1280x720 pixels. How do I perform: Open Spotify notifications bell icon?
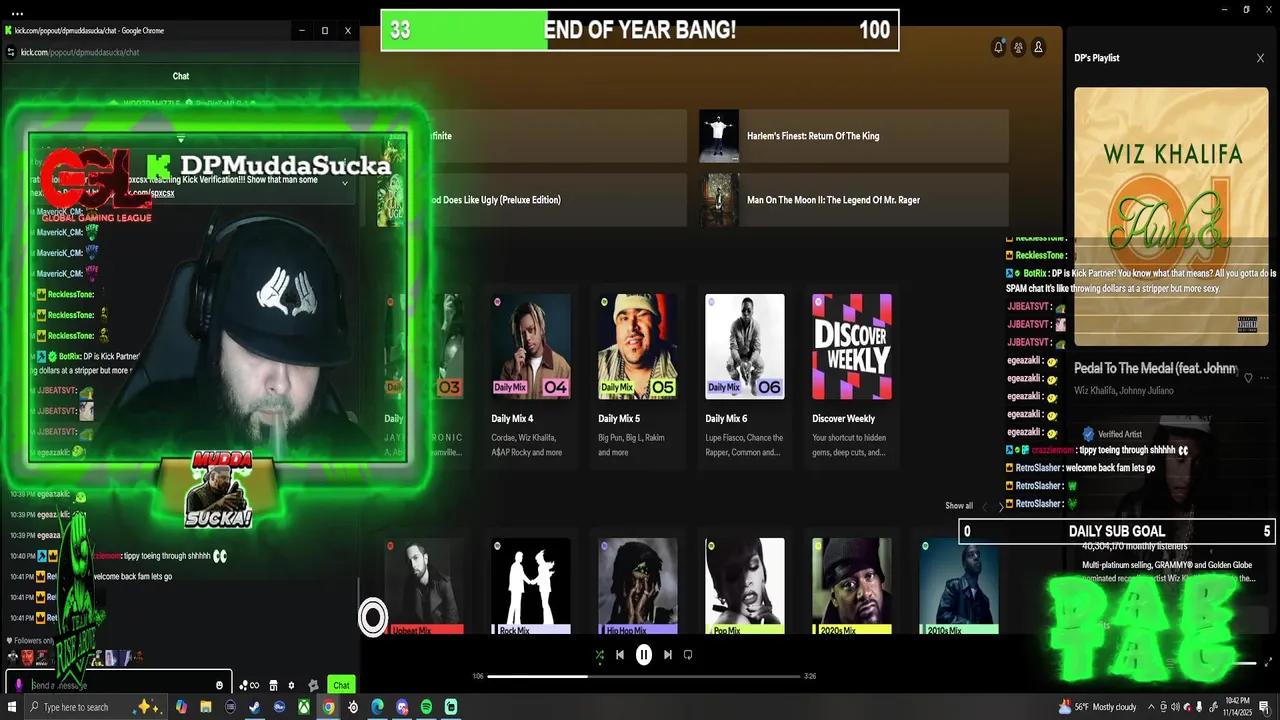[998, 47]
